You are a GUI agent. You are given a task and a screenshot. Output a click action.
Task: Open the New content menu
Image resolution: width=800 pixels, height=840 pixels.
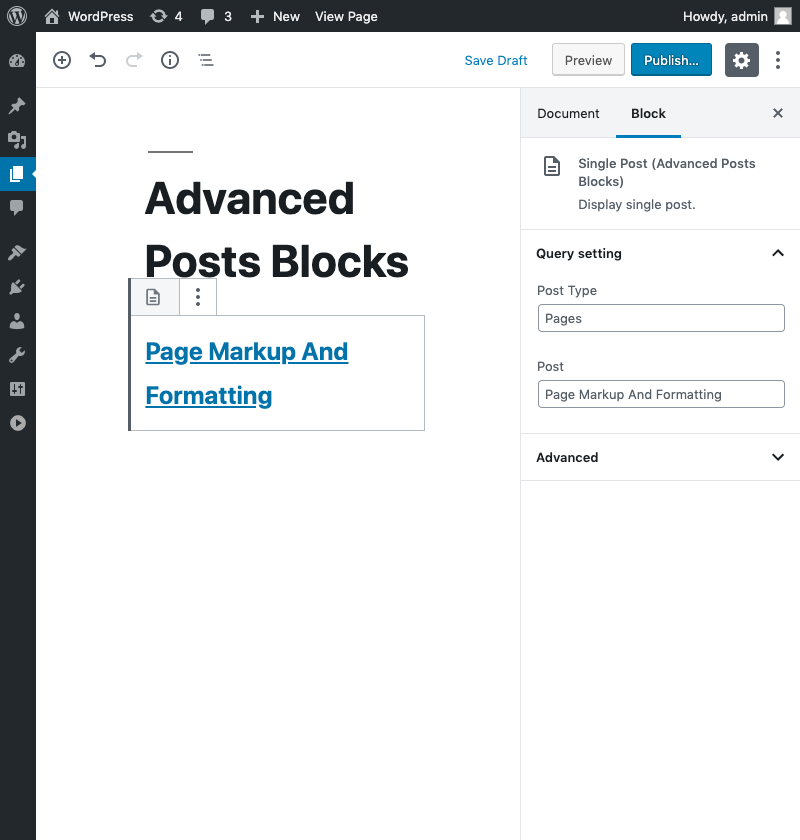(275, 16)
